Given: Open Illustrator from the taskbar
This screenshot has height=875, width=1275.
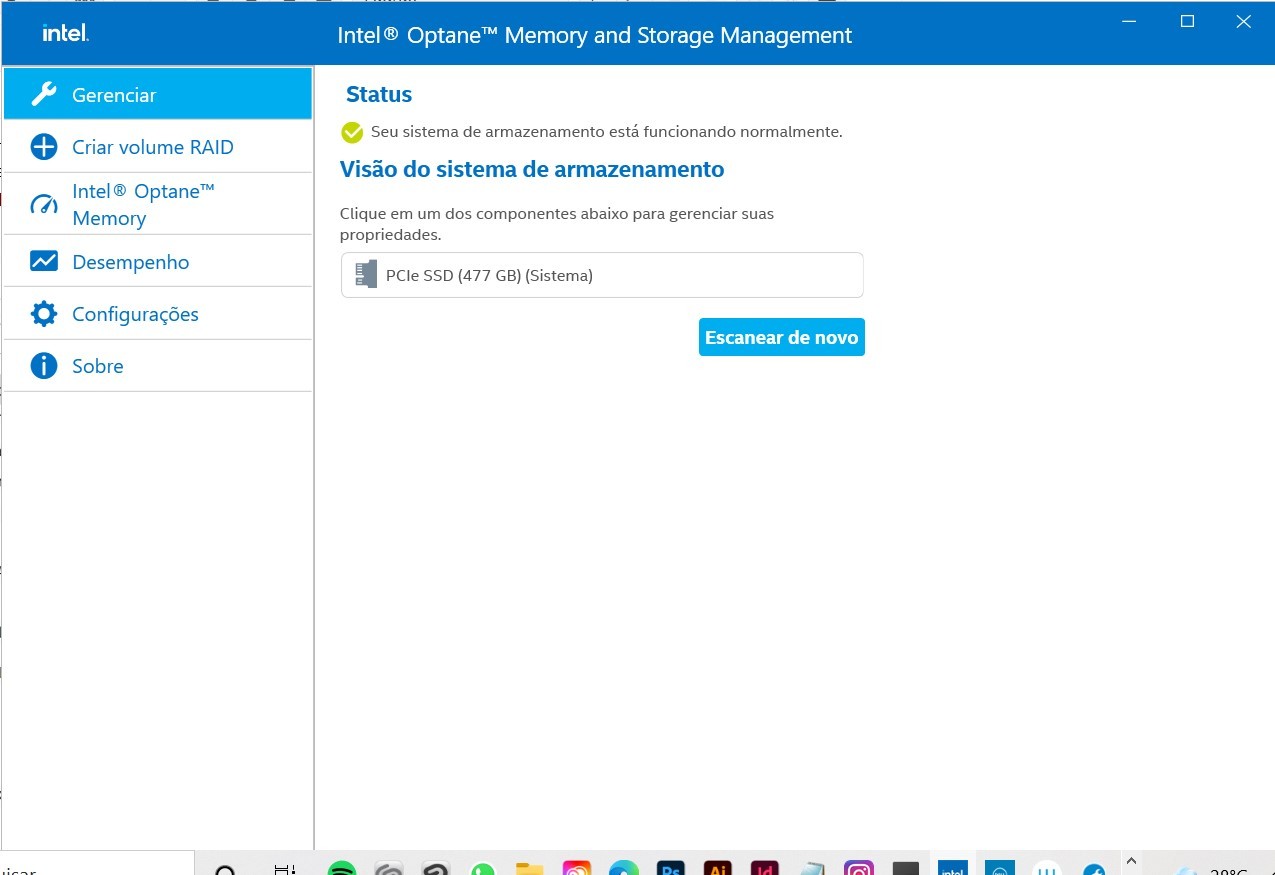Looking at the screenshot, I should (718, 868).
